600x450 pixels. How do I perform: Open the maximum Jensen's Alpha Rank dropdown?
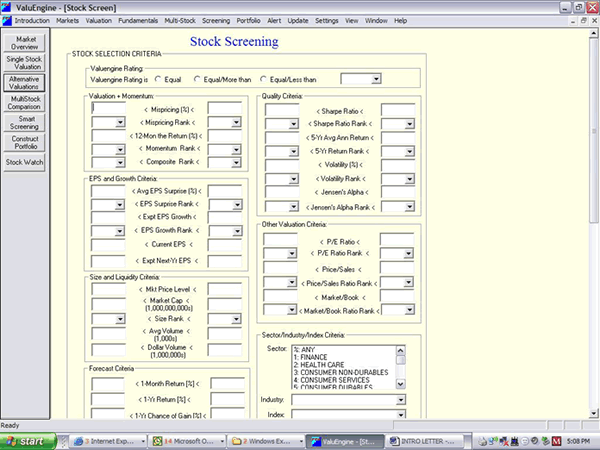coord(409,207)
